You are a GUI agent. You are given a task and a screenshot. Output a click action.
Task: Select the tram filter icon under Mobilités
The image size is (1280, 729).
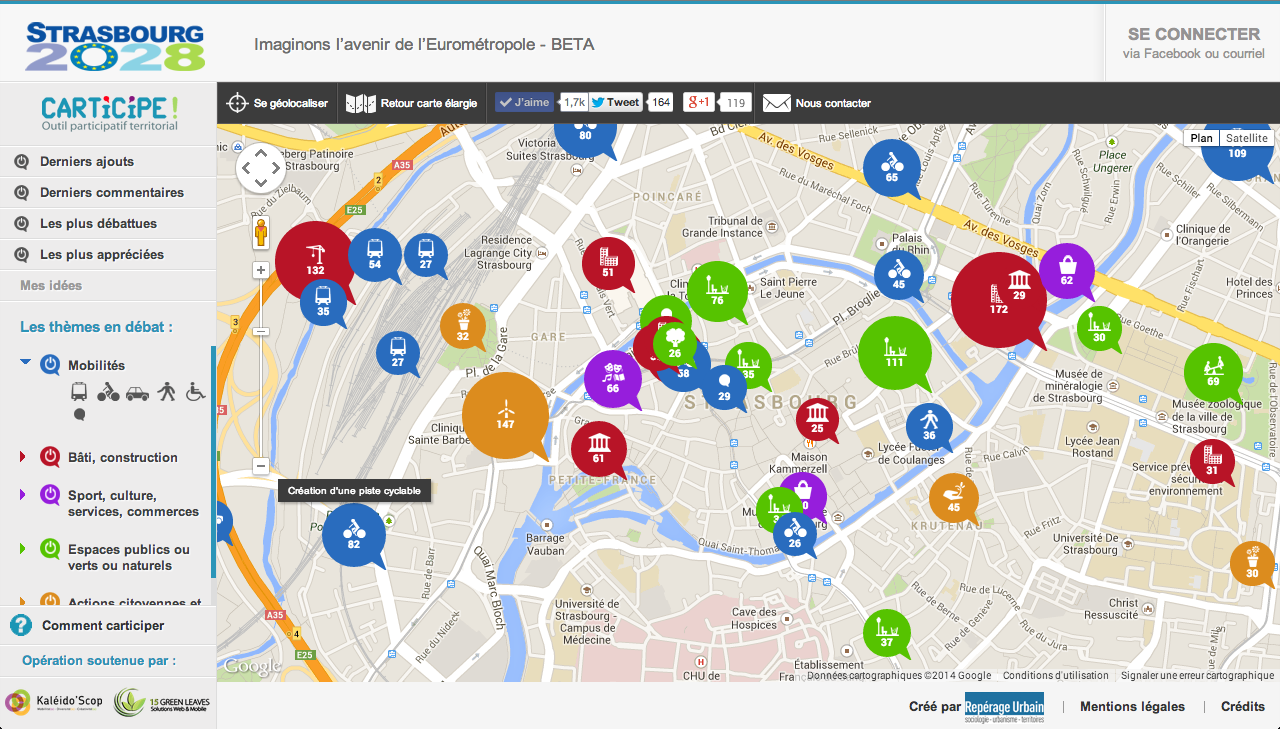(x=79, y=392)
